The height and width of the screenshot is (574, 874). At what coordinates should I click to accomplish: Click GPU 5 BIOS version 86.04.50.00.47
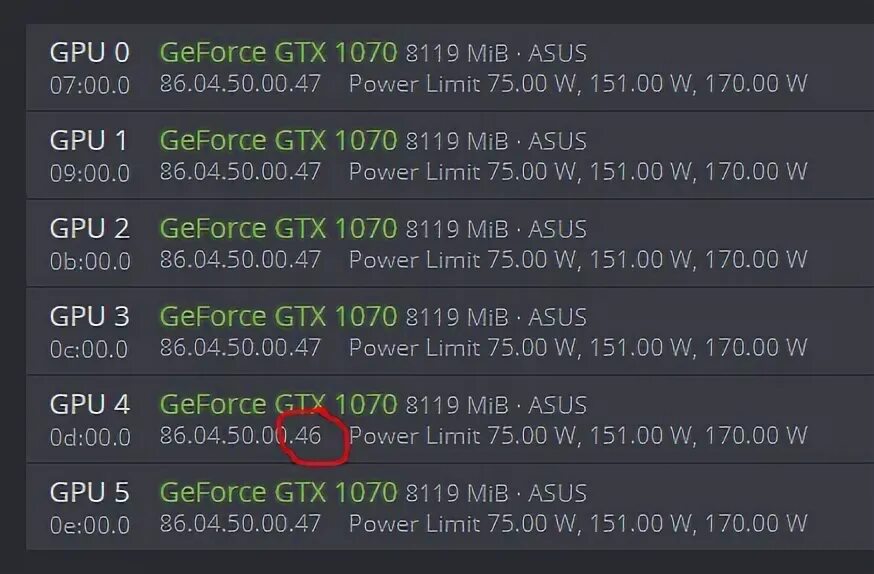(x=240, y=523)
